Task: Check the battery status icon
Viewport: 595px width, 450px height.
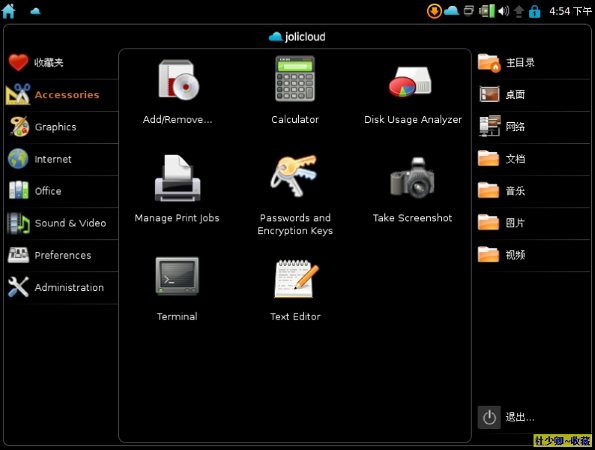Action: pos(487,11)
